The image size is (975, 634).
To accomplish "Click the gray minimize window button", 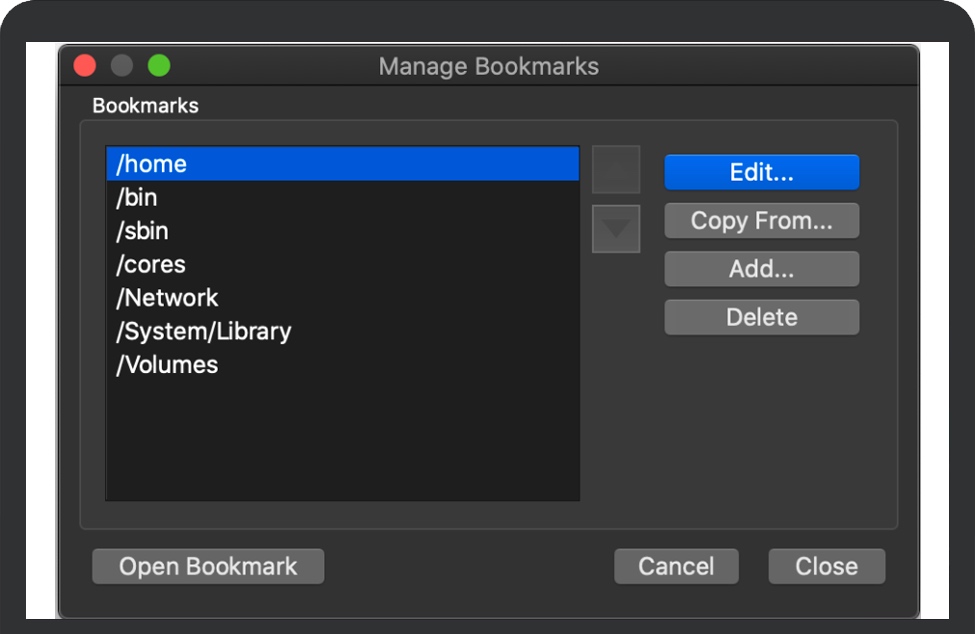I will tap(122, 66).
